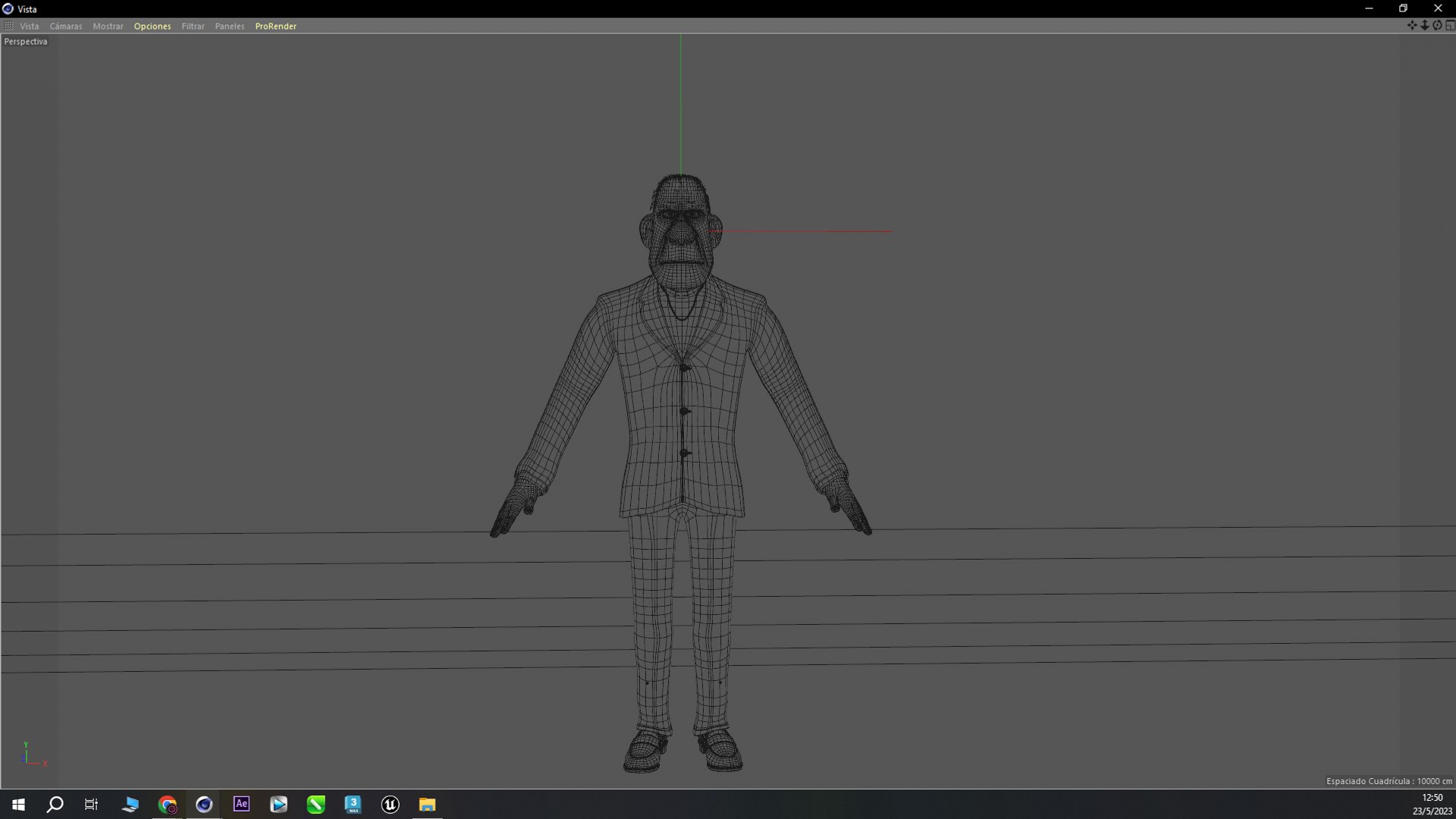Open Task View on the taskbar
Screen dimensions: 1456x819
pos(91,805)
